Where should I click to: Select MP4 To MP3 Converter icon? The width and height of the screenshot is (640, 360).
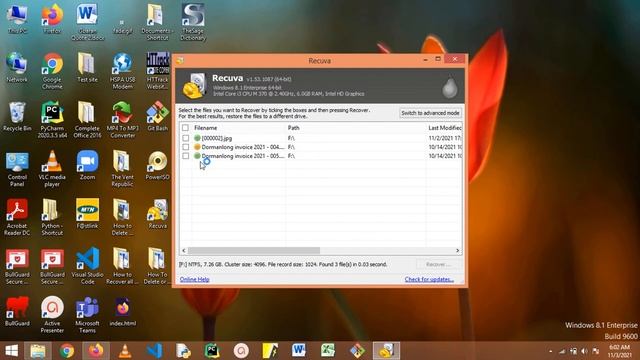click(x=122, y=120)
